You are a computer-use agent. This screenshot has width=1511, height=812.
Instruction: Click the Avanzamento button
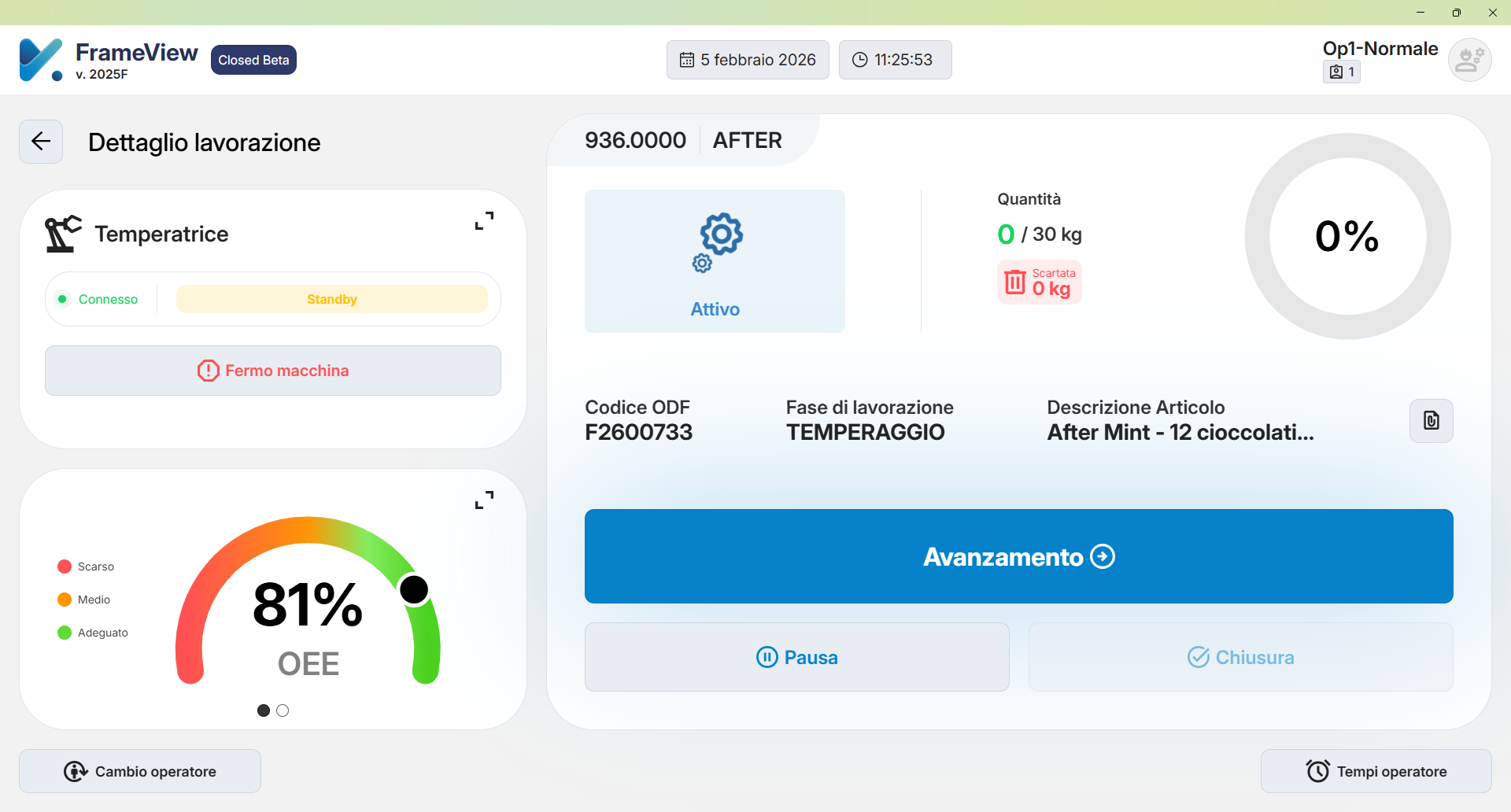1018,556
